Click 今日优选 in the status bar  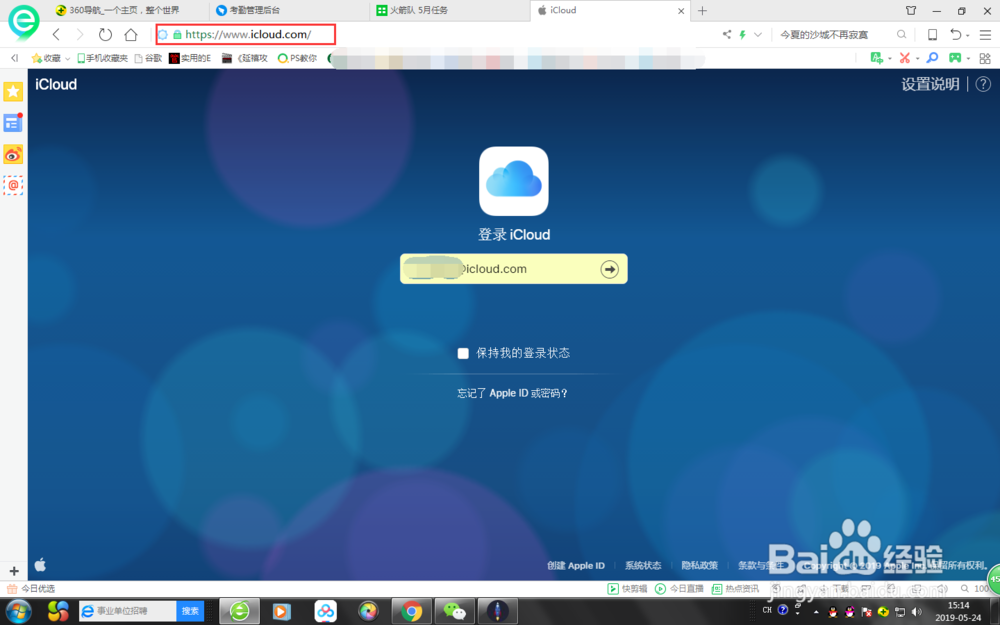[x=31, y=589]
